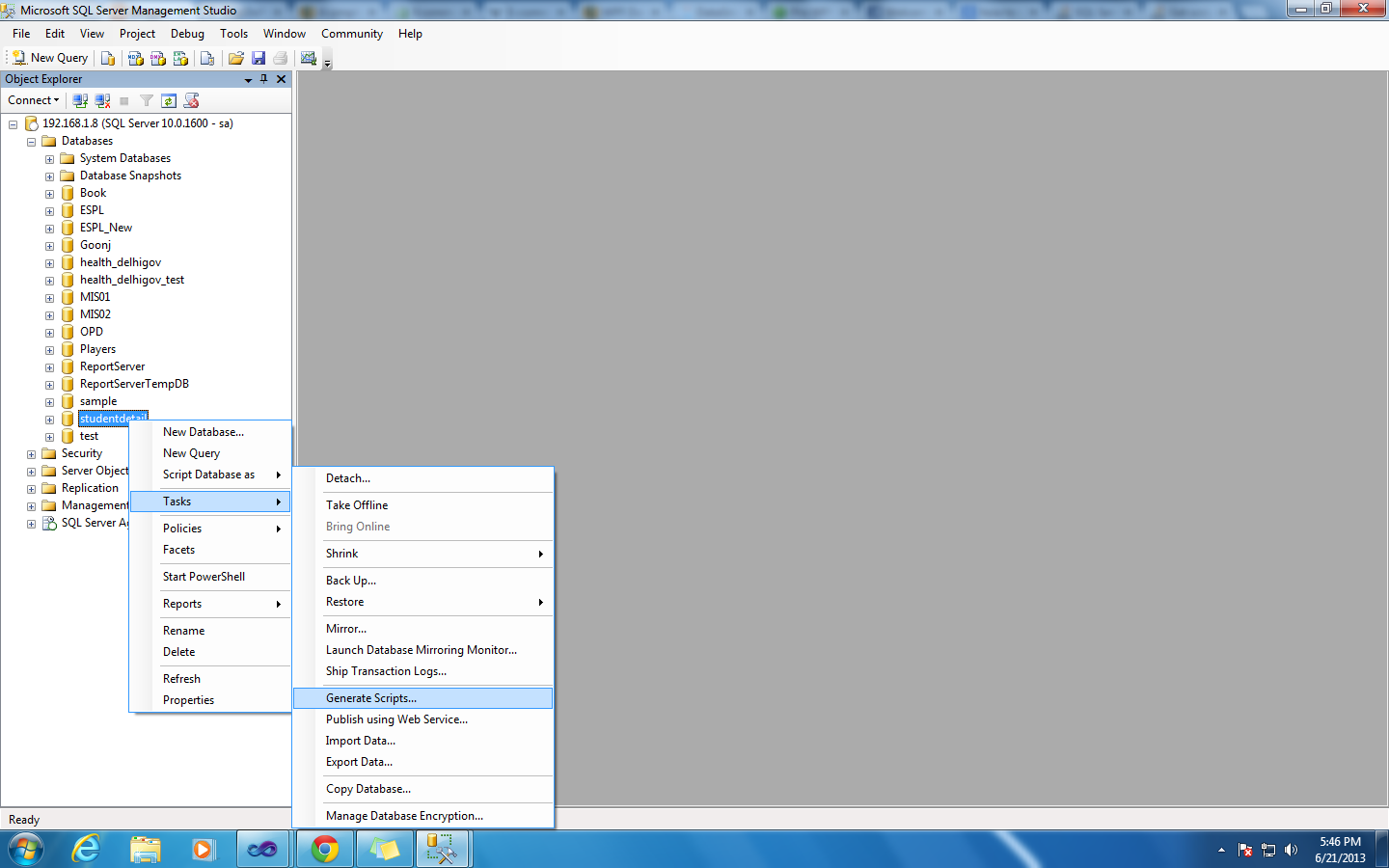Screen dimensions: 1389x868
Task: Open the Activity Monitor icon
Action: point(309,58)
